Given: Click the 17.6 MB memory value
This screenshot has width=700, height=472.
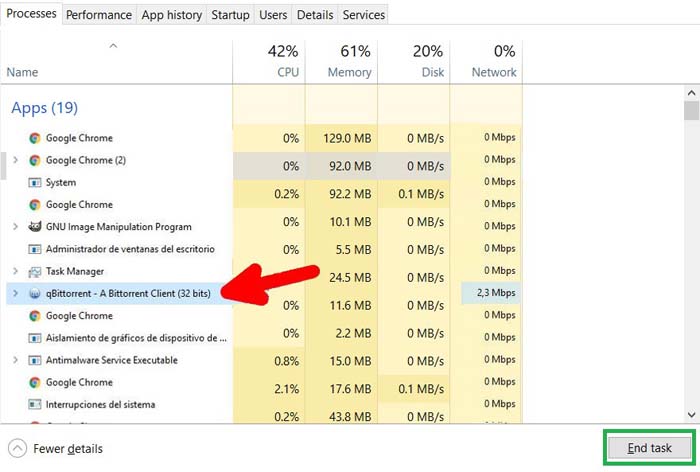Looking at the screenshot, I should tap(350, 389).
